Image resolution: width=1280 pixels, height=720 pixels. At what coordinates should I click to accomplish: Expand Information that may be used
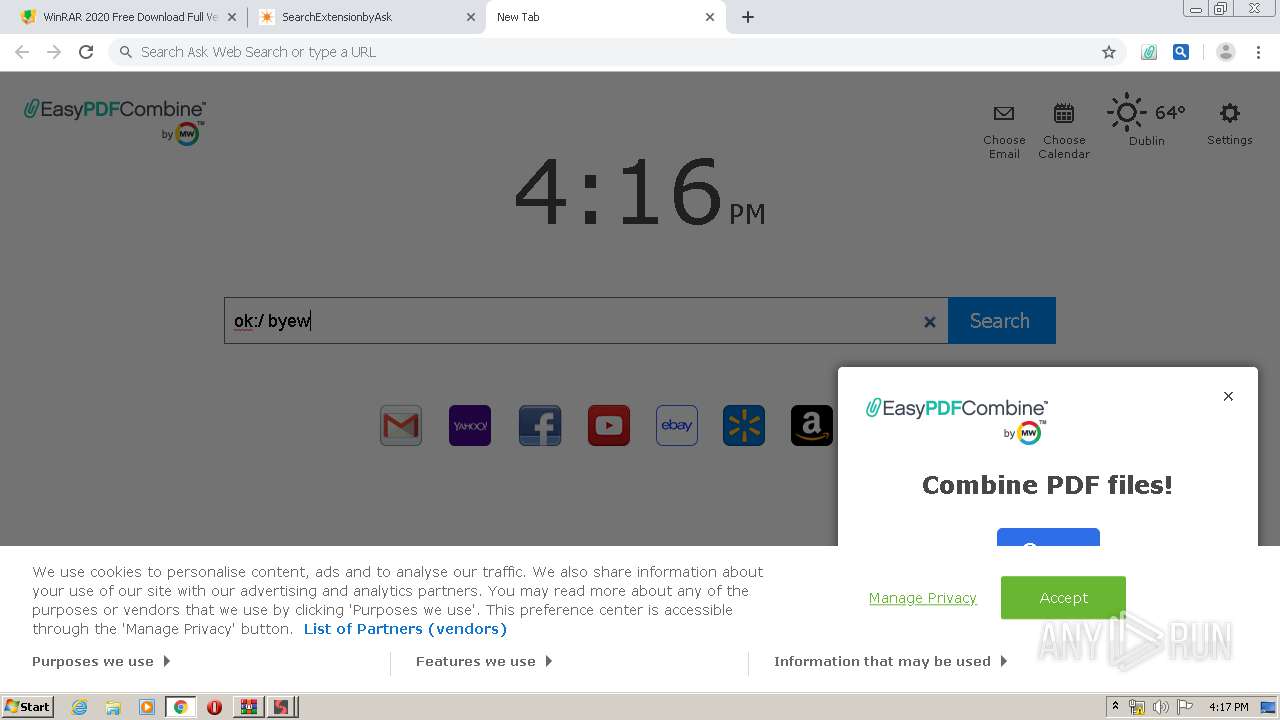[x=890, y=661]
